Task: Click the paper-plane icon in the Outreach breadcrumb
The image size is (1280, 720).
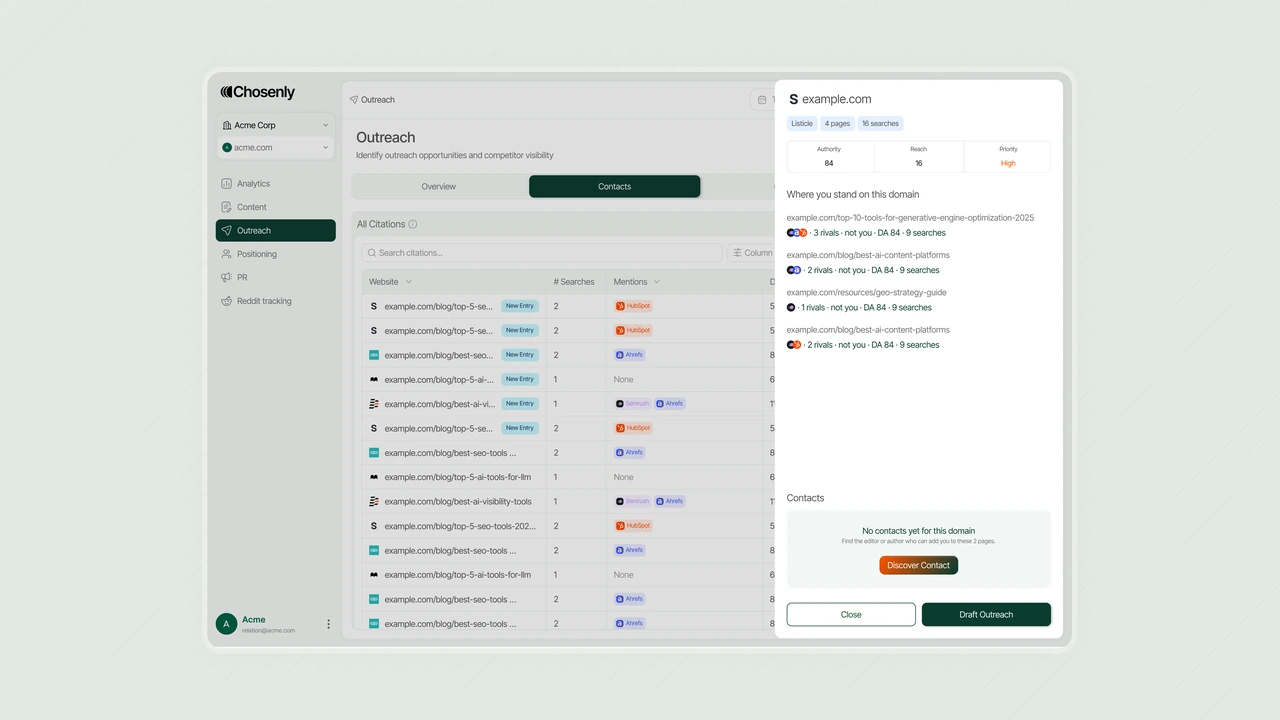Action: click(x=354, y=100)
